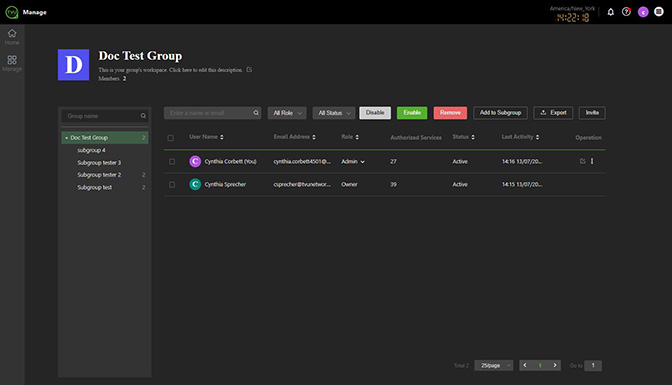Change Cynthia Corbett's Admin role dropdown

pos(353,162)
